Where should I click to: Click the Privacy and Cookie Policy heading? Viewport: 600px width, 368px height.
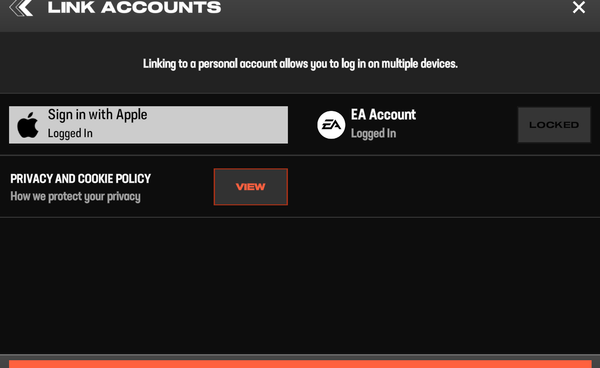pos(80,179)
